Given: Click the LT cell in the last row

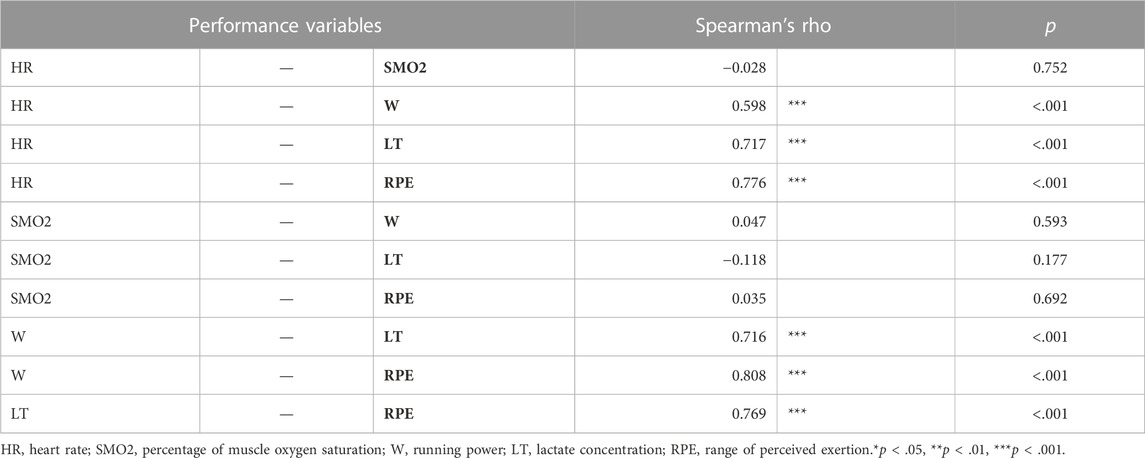Looking at the screenshot, I should coord(18,414).
